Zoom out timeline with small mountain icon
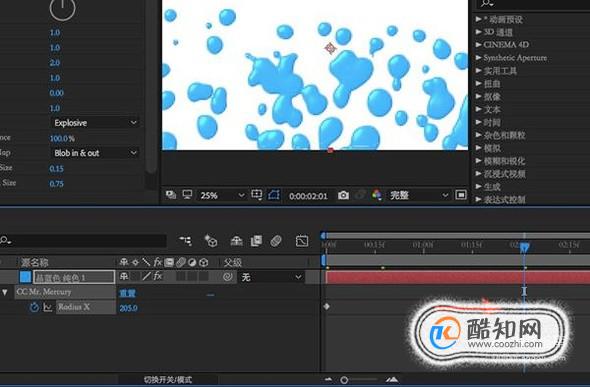Viewport: 590px width, 387px height. click(328, 379)
